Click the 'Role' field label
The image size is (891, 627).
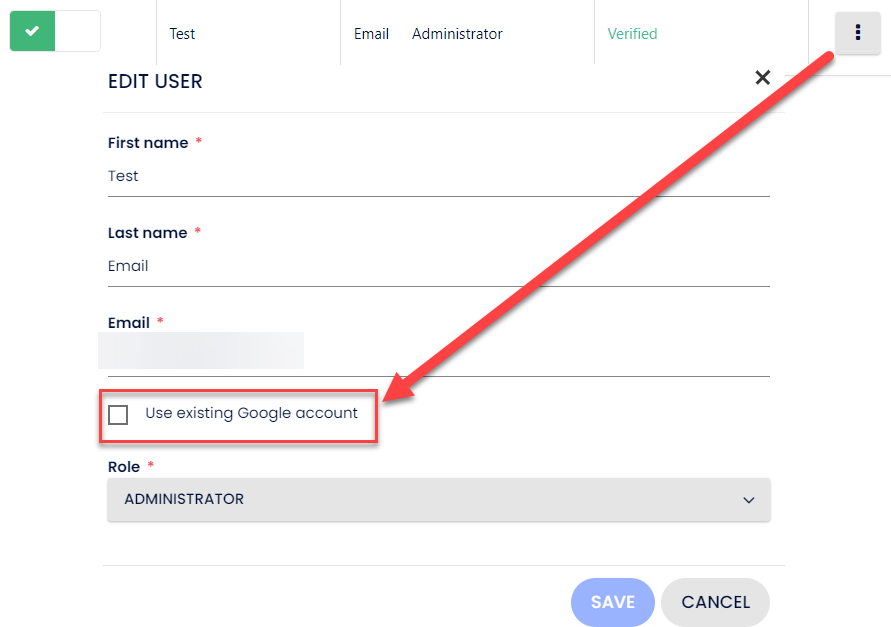124,467
